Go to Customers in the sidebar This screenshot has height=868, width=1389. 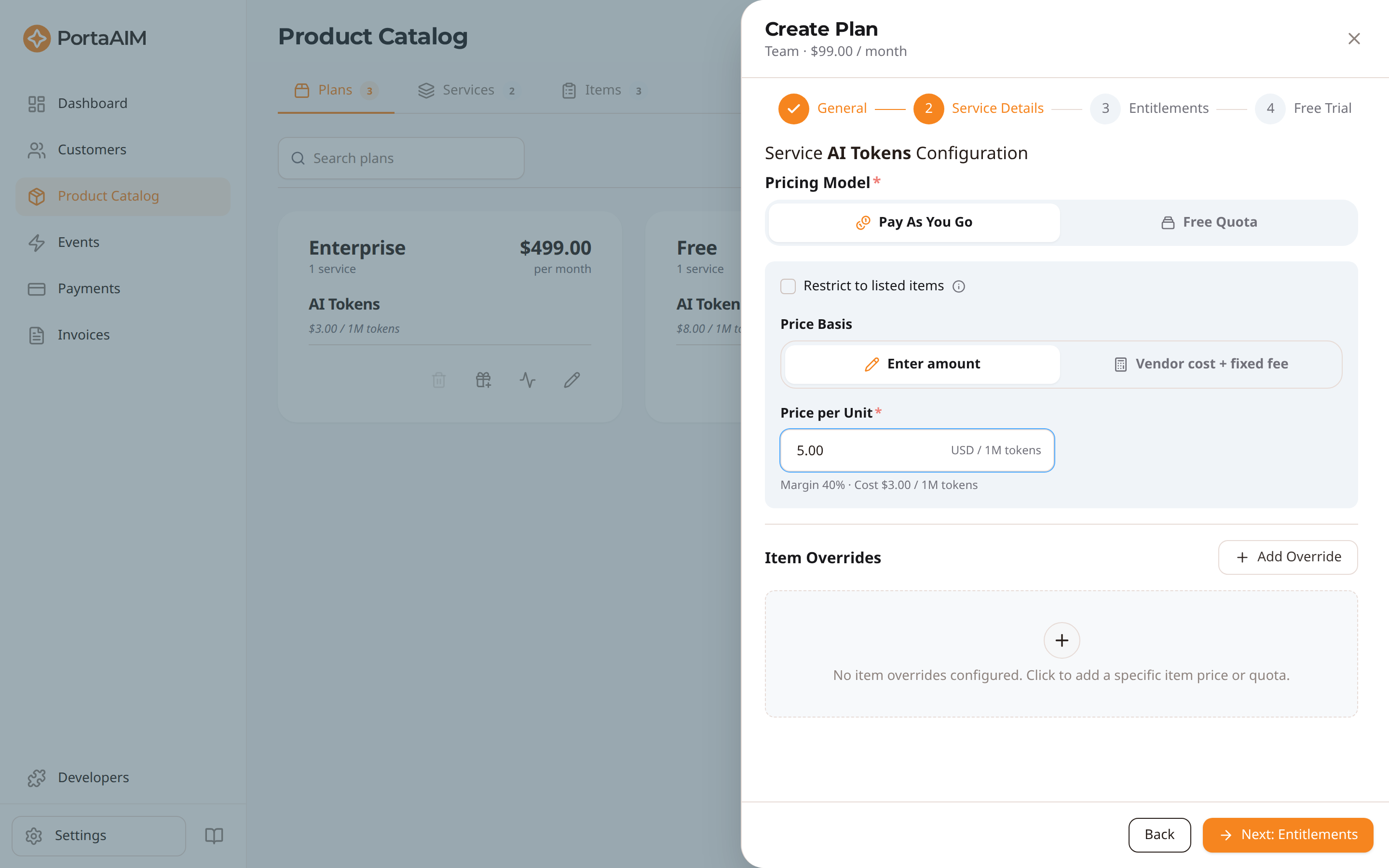[123, 150]
